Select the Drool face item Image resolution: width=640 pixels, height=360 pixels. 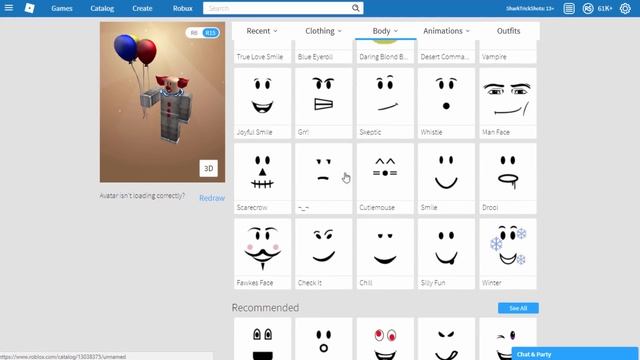click(x=508, y=178)
